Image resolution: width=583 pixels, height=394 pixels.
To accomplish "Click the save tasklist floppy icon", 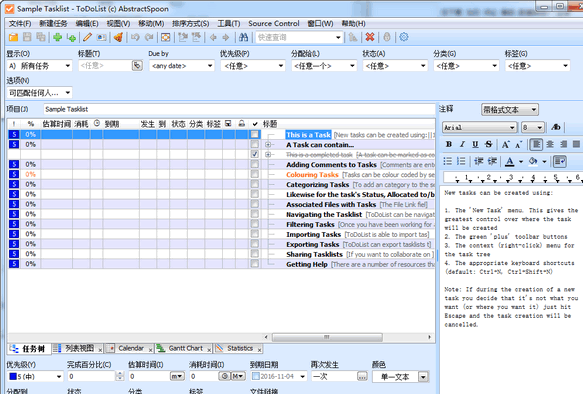I will click(x=27, y=37).
